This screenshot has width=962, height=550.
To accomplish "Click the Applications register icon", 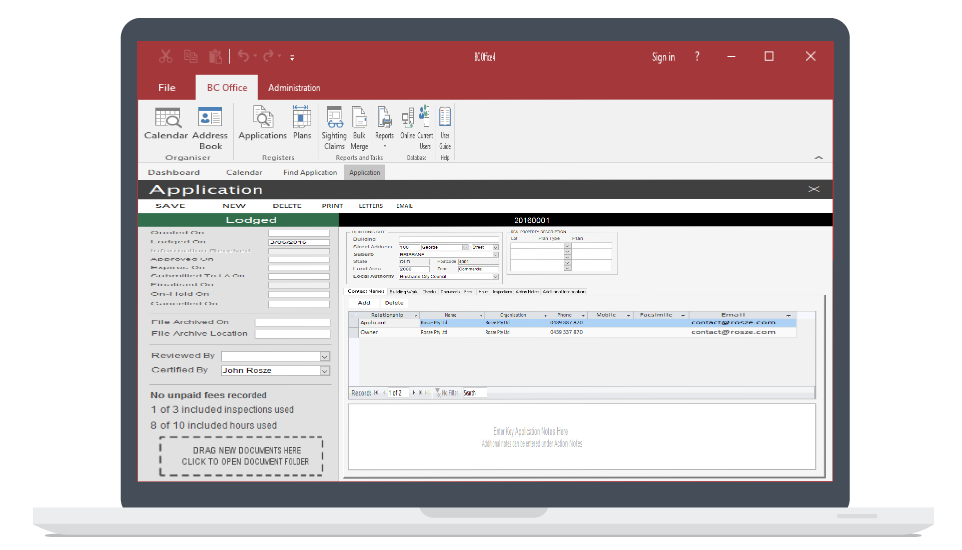I will coord(263,123).
